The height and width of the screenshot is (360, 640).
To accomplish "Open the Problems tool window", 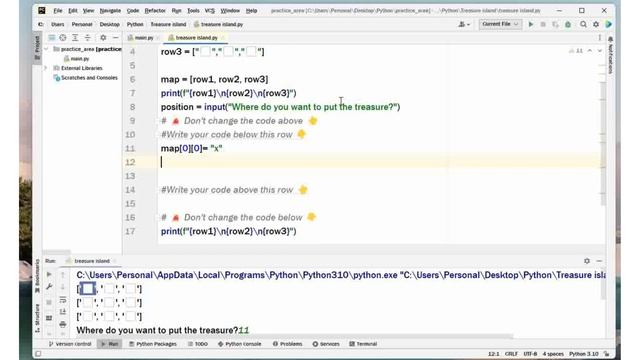I will (x=288, y=344).
